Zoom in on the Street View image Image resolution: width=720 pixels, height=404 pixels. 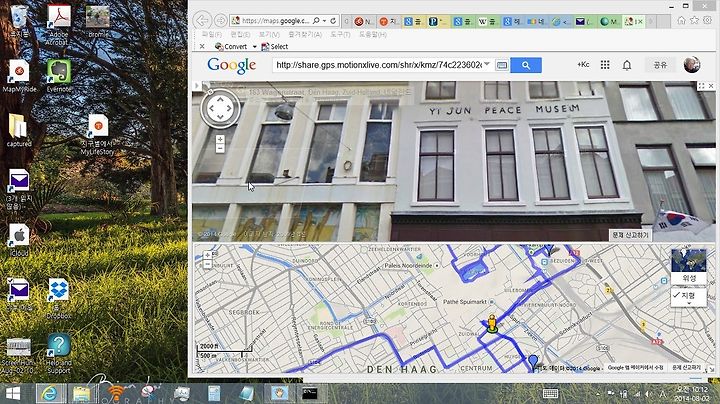(x=220, y=139)
